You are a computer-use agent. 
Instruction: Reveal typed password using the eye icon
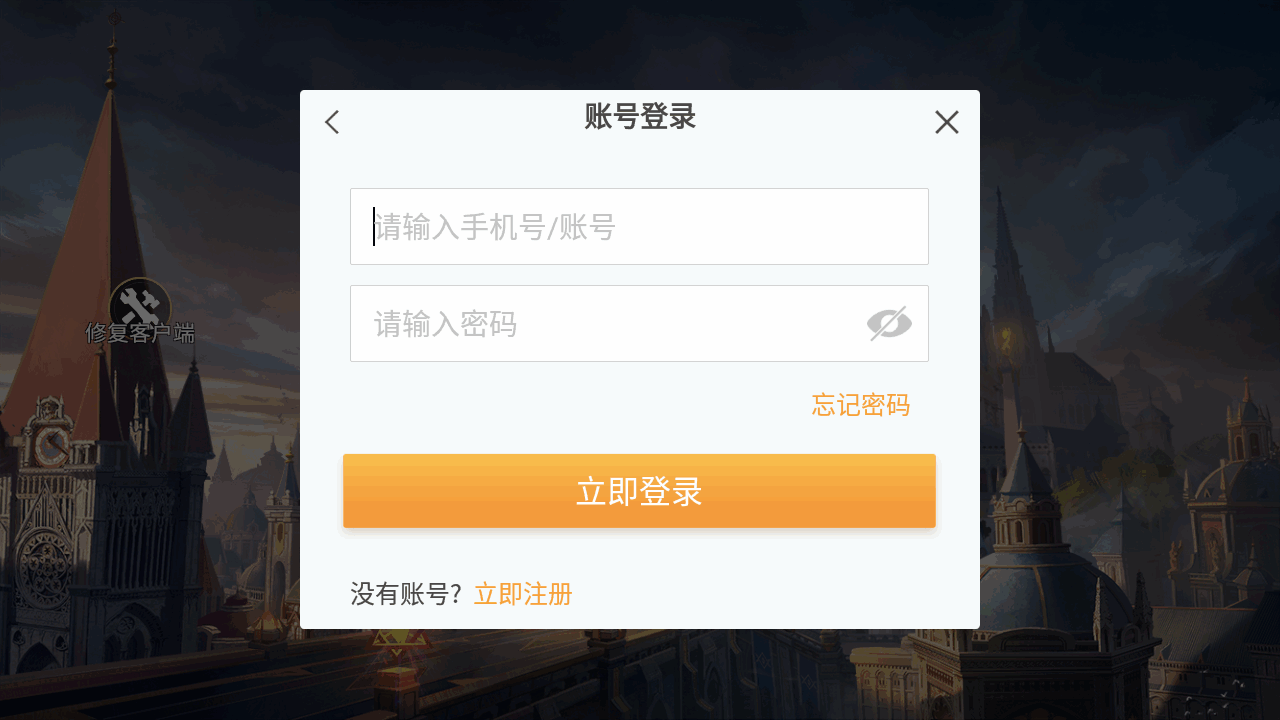[x=889, y=324]
